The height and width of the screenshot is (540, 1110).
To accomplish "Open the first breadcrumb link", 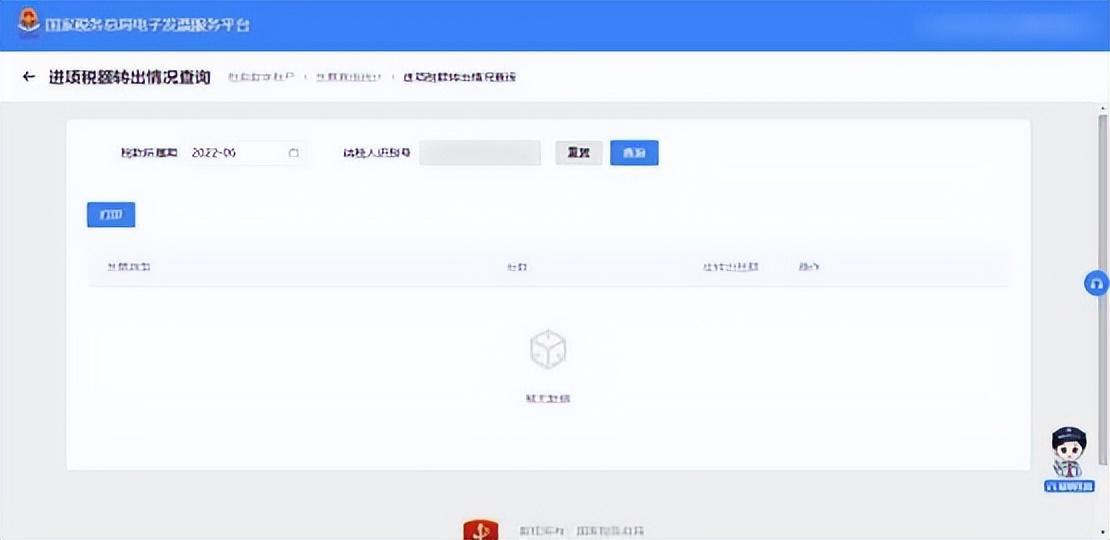I will click(261, 76).
